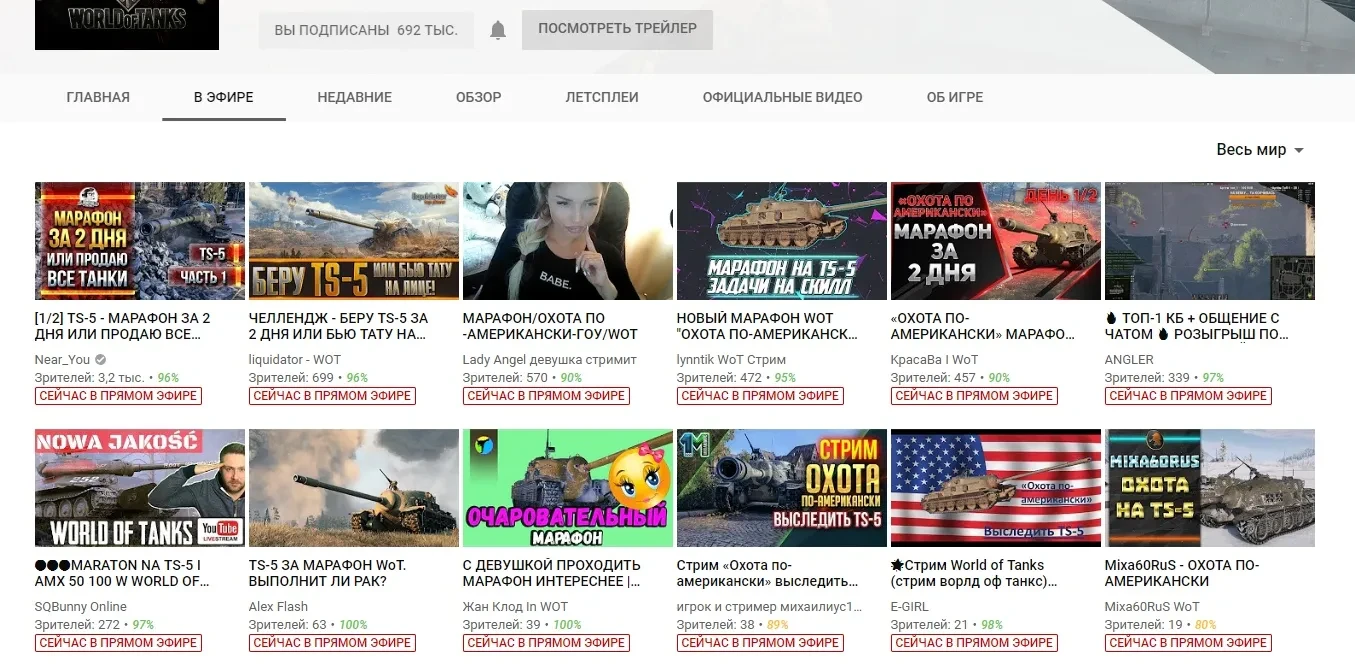Viewport: 1355px width, 664px height.
Task: Toggle the ВЫ ПОДПИСАНЫ subscription button
Action: click(366, 30)
